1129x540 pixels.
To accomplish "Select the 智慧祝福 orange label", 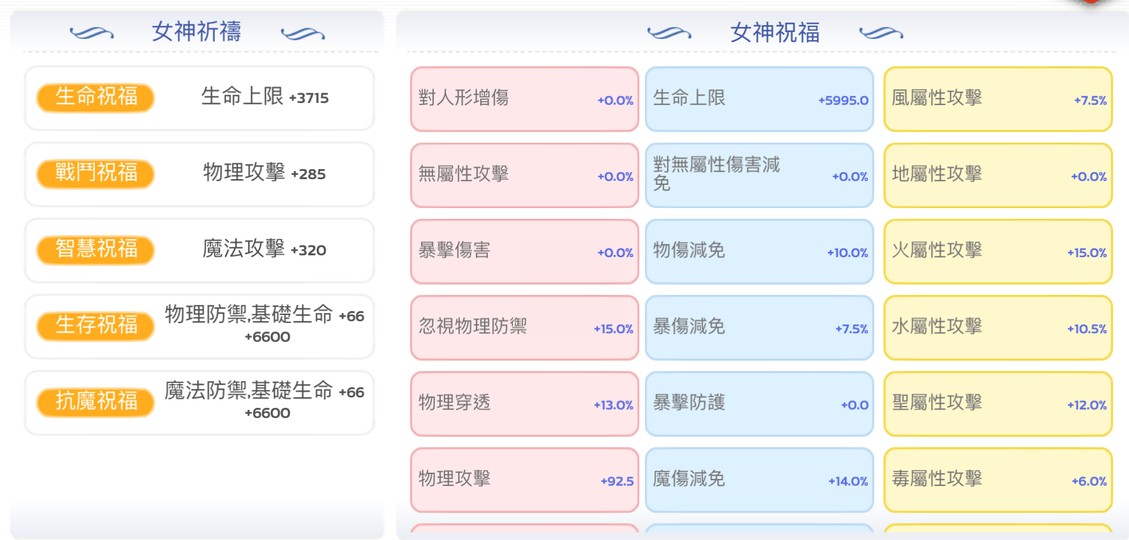I will click(x=96, y=249).
